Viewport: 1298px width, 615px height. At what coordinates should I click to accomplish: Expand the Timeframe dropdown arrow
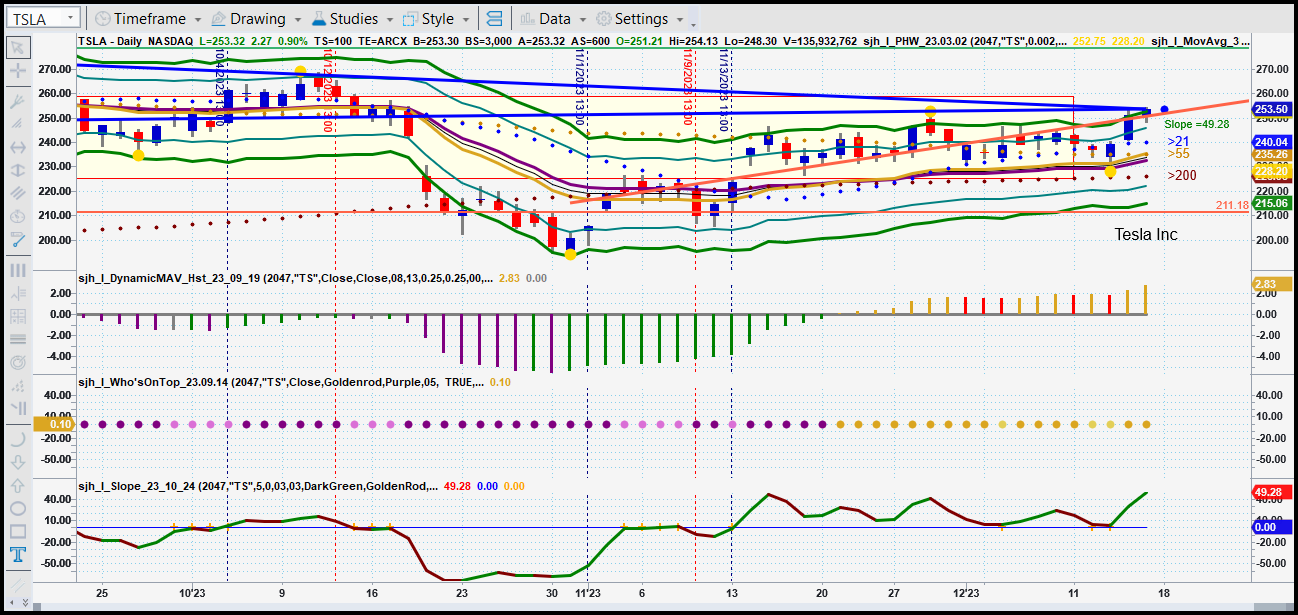(197, 19)
